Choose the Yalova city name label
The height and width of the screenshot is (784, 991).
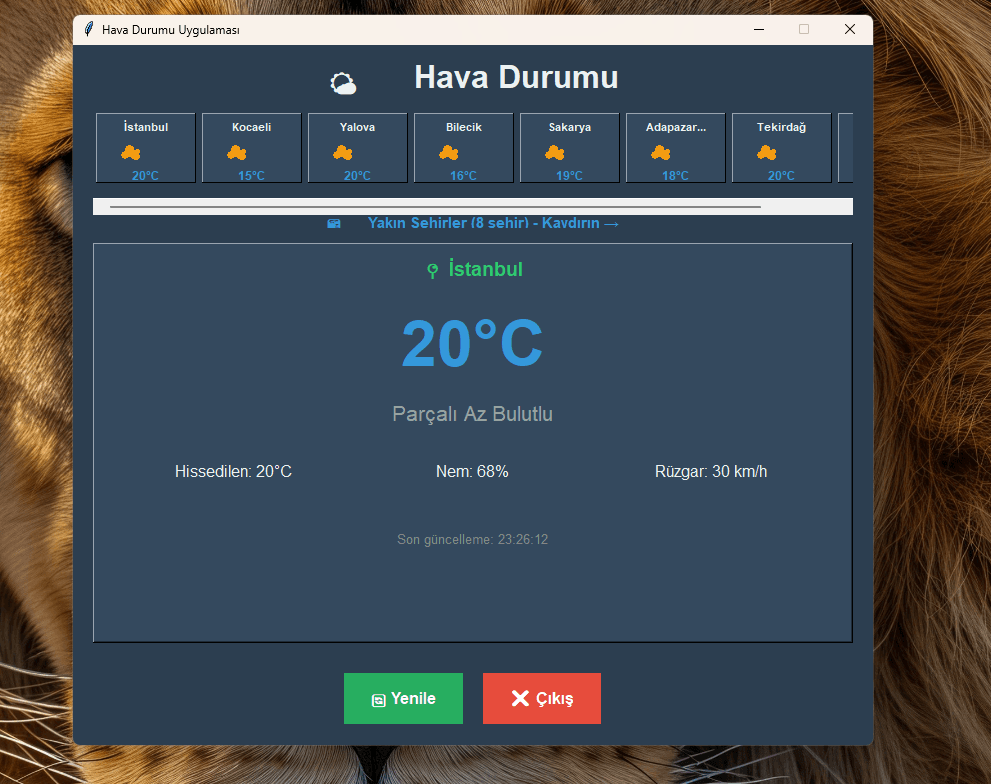[x=358, y=127]
